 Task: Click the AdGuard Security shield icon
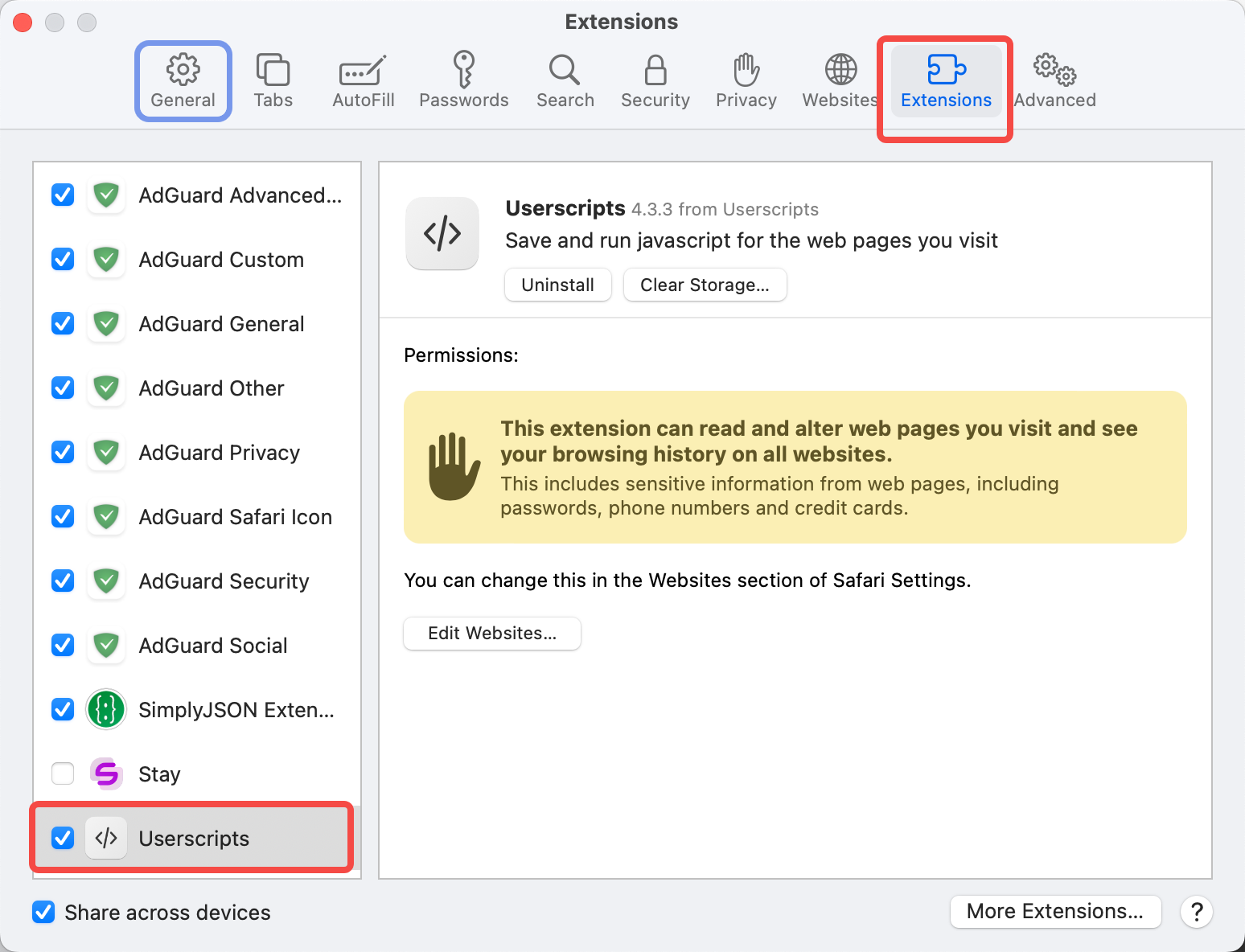click(x=106, y=581)
